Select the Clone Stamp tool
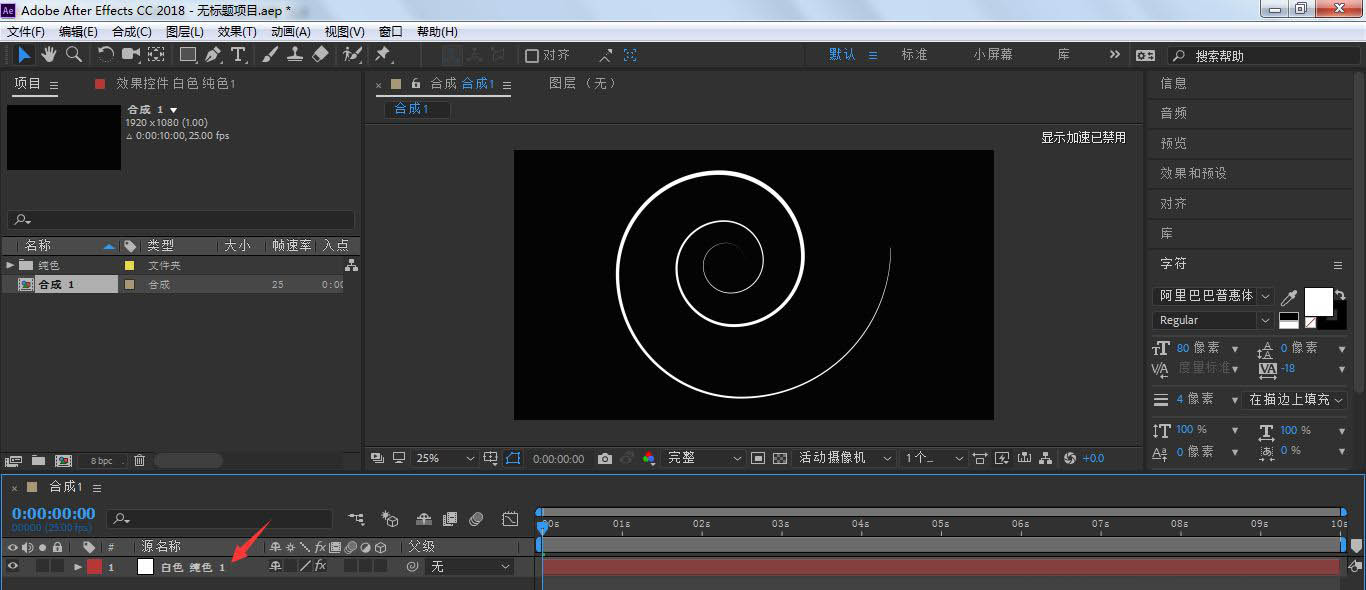 point(295,55)
